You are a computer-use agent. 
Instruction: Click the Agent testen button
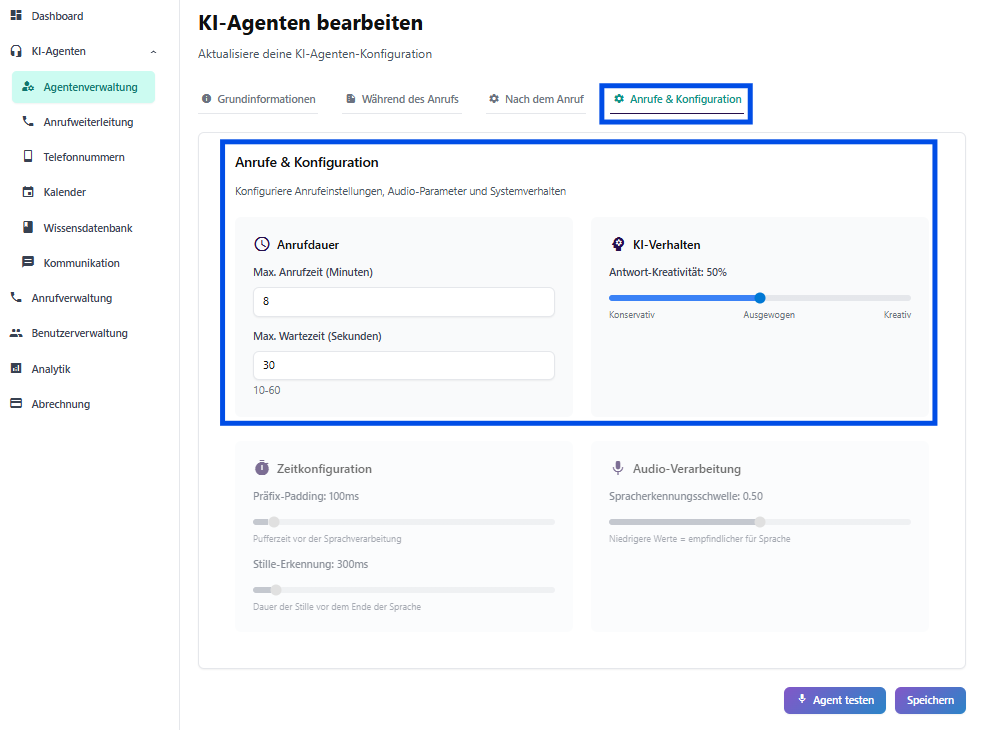pyautogui.click(x=835, y=700)
